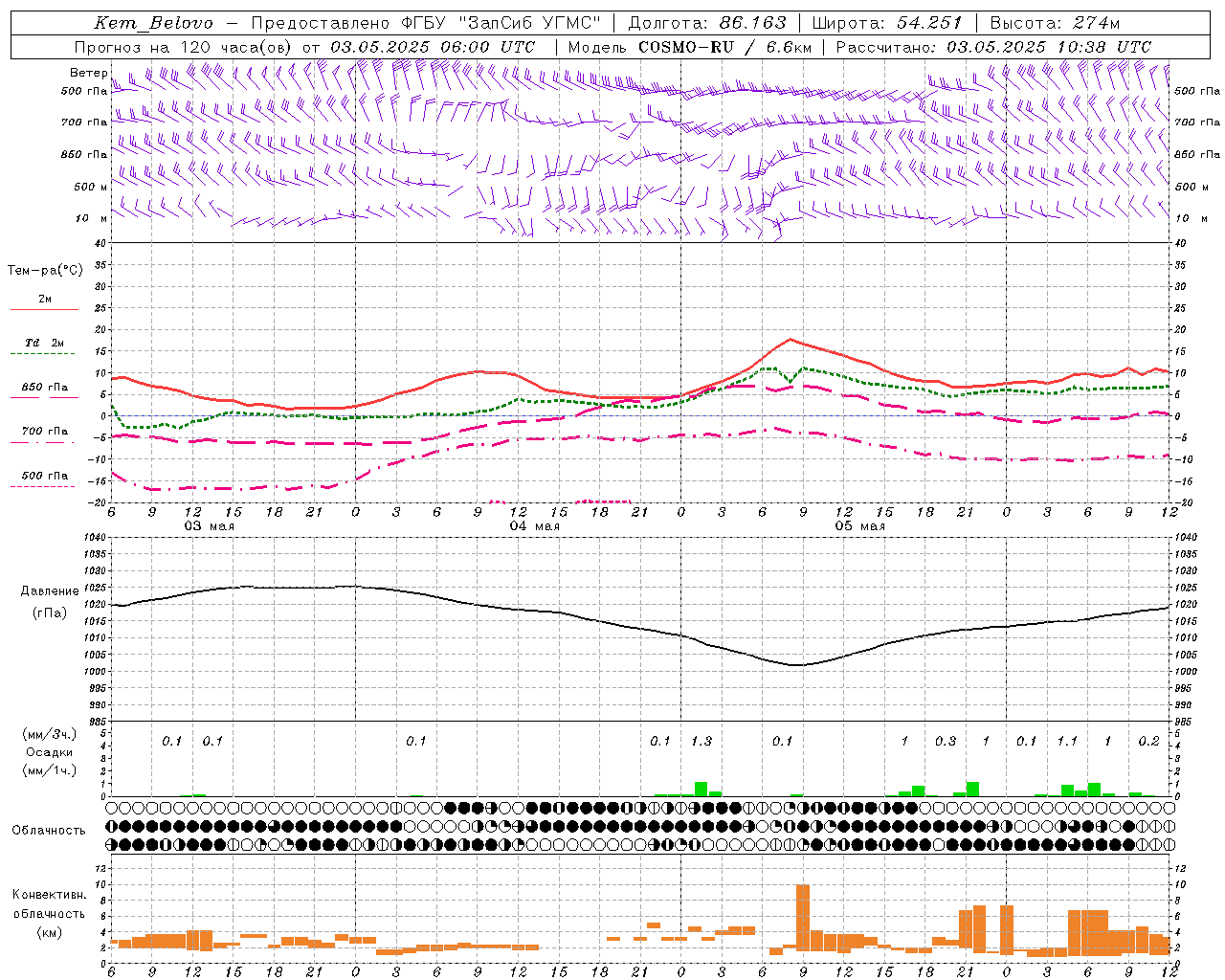This screenshot has width=1225, height=980.
Task: Click the Td 2м dew point legend entry
Action: pyautogui.click(x=45, y=343)
